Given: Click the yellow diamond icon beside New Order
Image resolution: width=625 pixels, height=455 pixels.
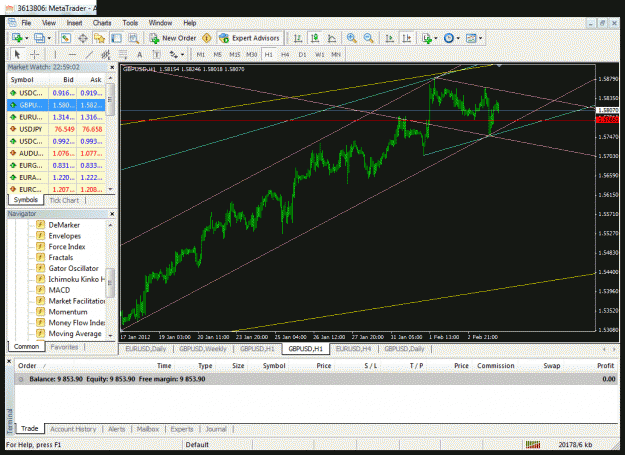Looking at the screenshot, I should 206,38.
